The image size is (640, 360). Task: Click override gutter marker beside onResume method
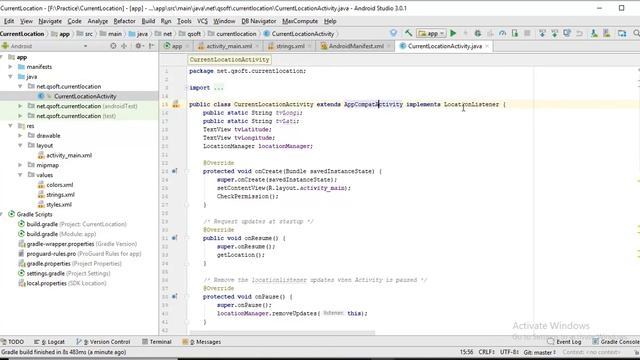pyautogui.click(x=174, y=238)
